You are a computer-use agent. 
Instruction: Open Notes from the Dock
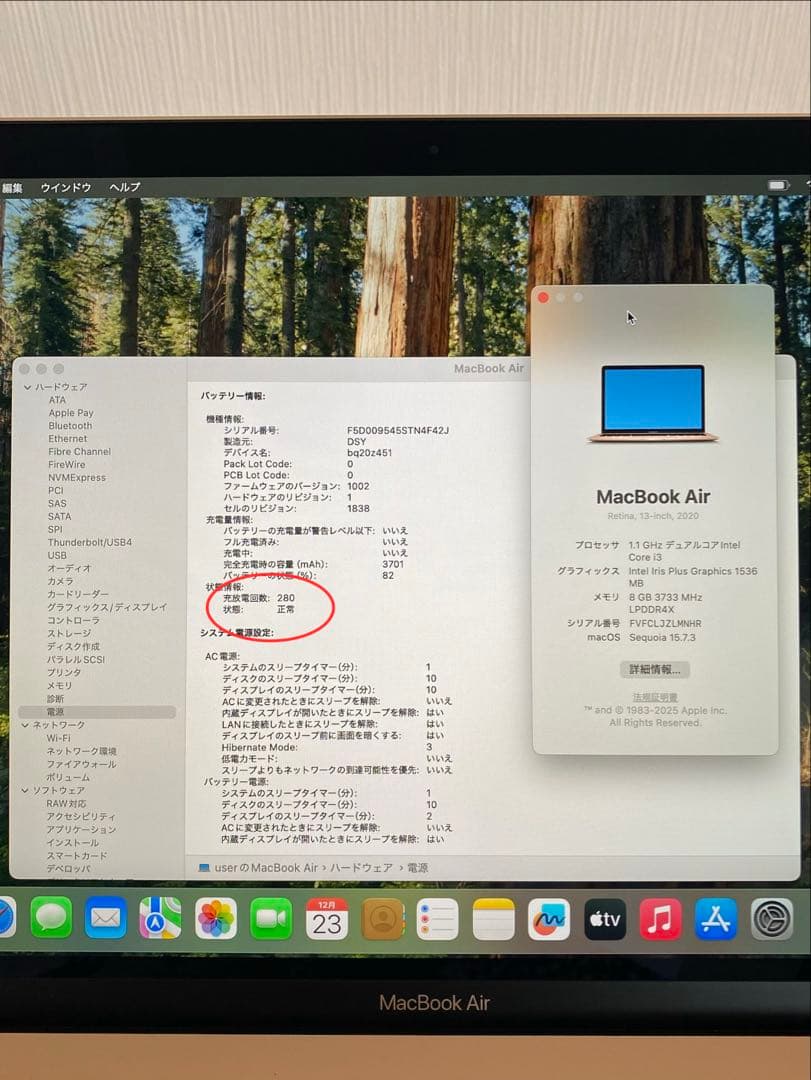point(492,917)
